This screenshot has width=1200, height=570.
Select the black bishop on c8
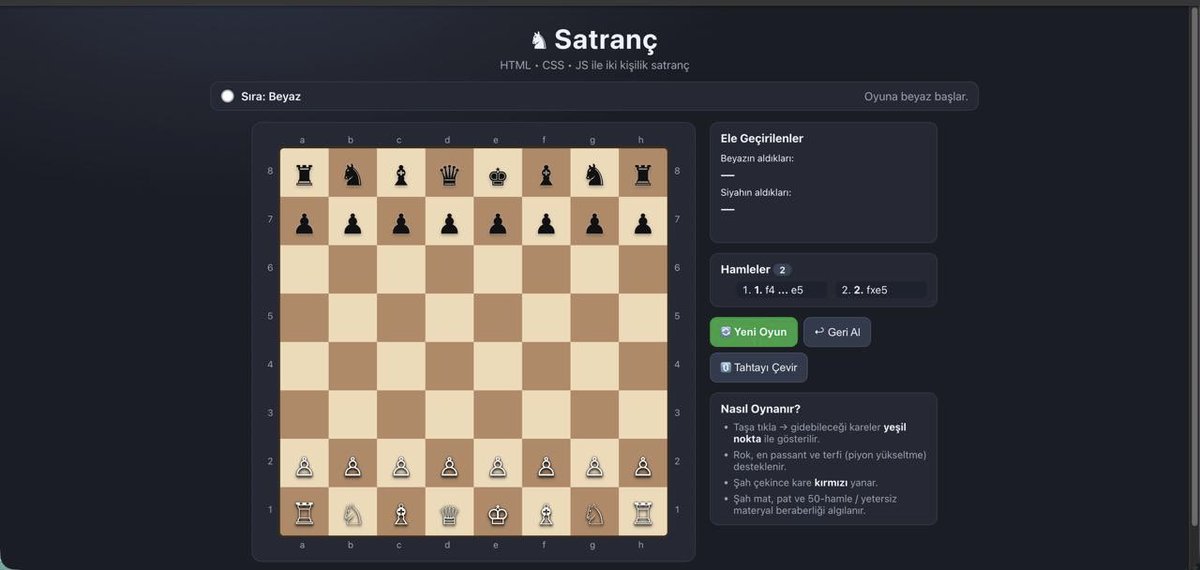(x=401, y=176)
